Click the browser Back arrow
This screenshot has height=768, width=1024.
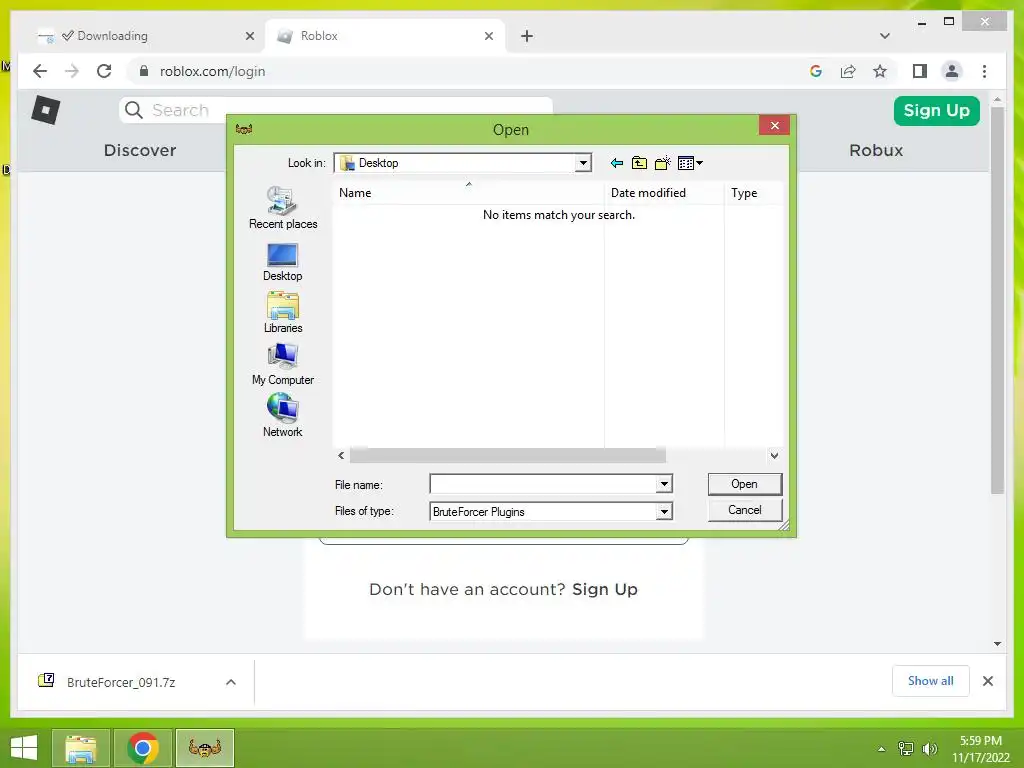tap(40, 71)
